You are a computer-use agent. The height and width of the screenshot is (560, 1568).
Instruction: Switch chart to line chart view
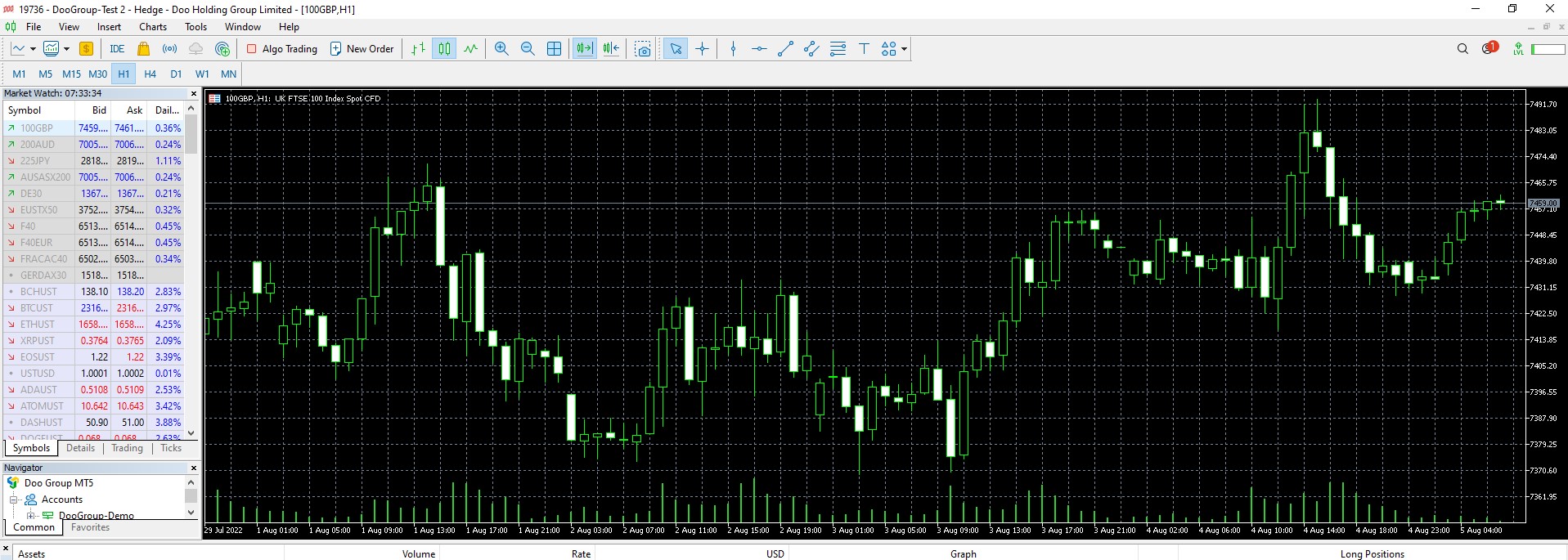[470, 49]
